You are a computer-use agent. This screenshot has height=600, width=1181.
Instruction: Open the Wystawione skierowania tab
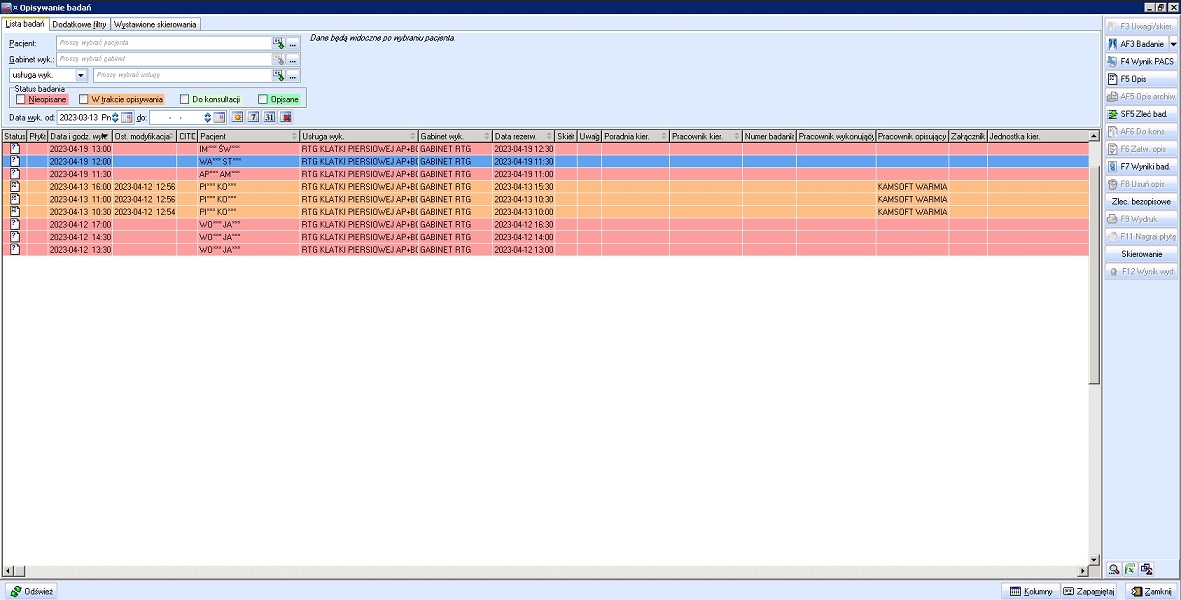[155, 23]
